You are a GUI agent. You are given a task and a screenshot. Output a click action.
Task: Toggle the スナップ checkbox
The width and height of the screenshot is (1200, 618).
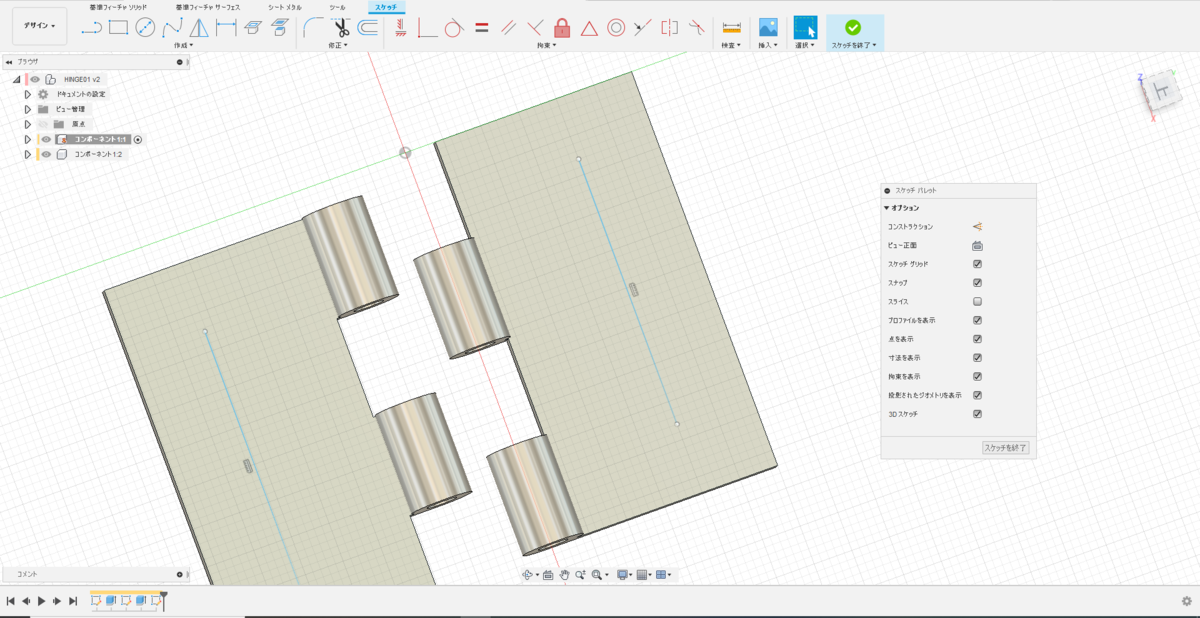click(x=977, y=283)
